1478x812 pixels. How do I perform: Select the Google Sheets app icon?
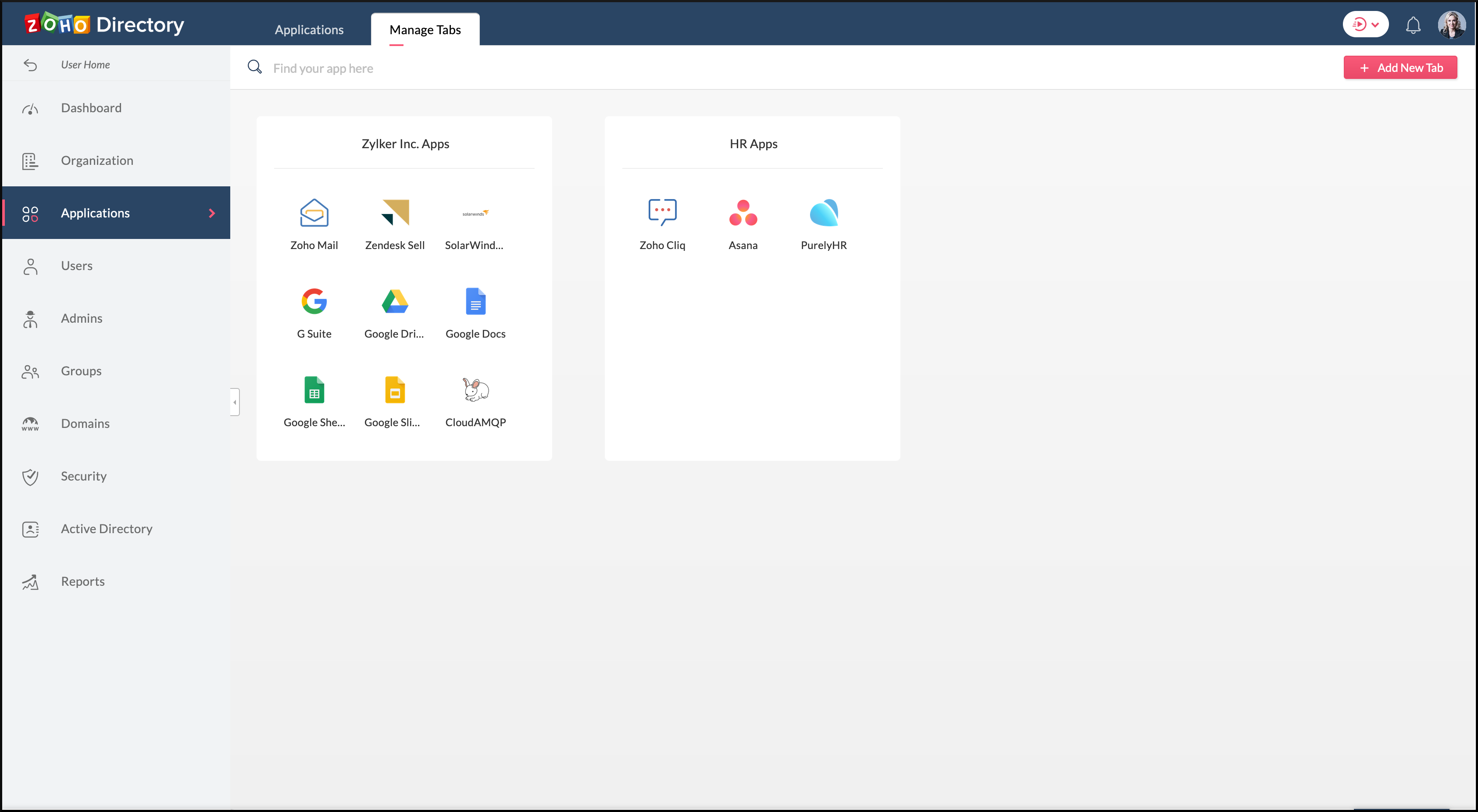click(x=314, y=390)
